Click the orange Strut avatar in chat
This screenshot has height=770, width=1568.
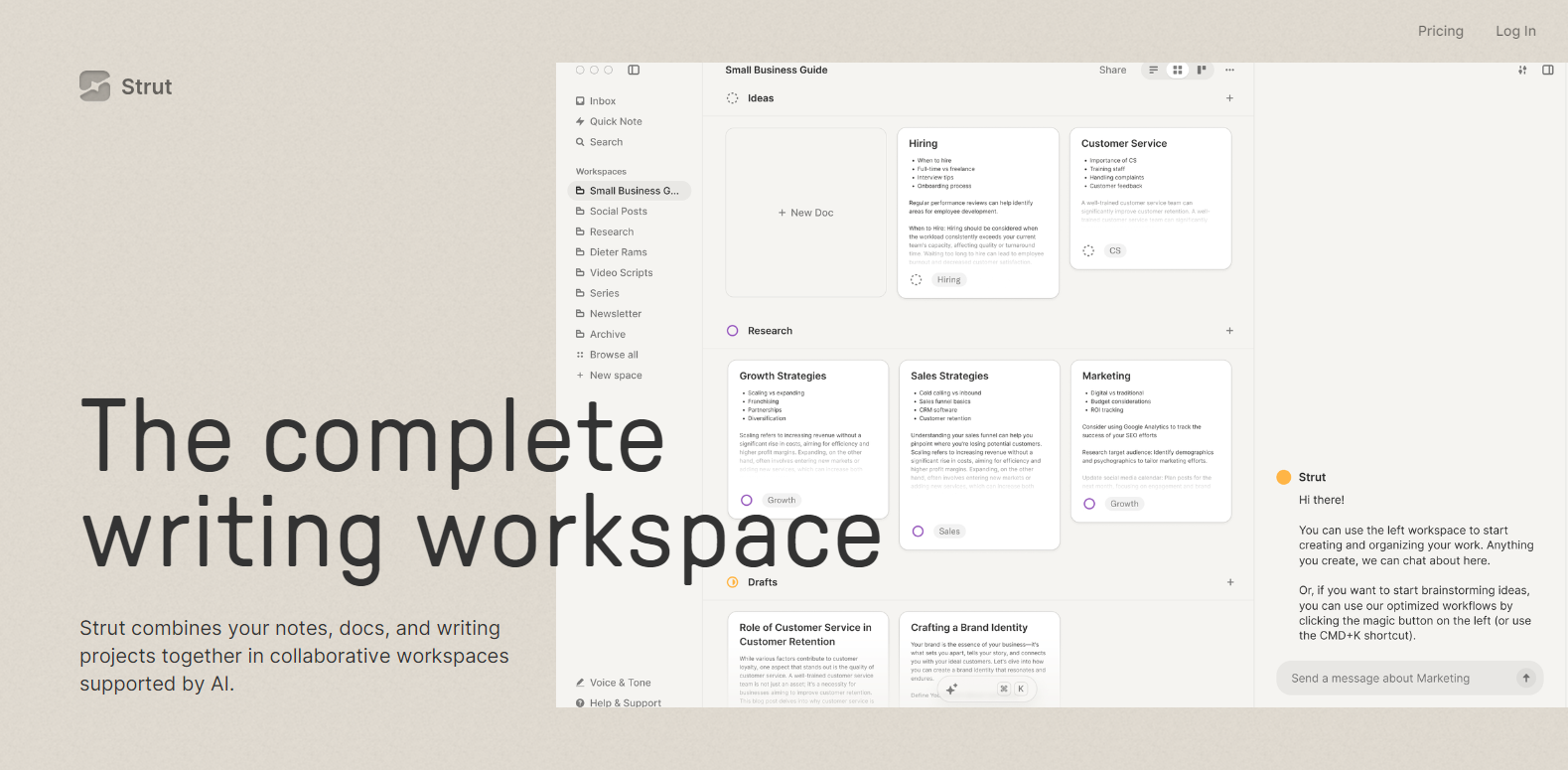1283,477
